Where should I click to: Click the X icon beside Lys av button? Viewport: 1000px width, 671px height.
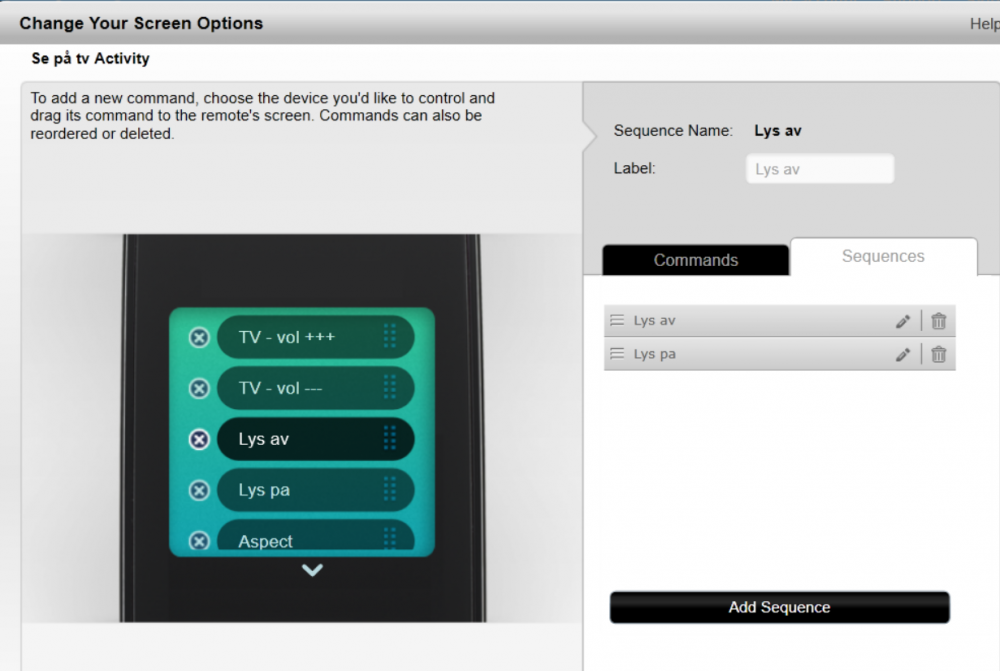(x=199, y=439)
